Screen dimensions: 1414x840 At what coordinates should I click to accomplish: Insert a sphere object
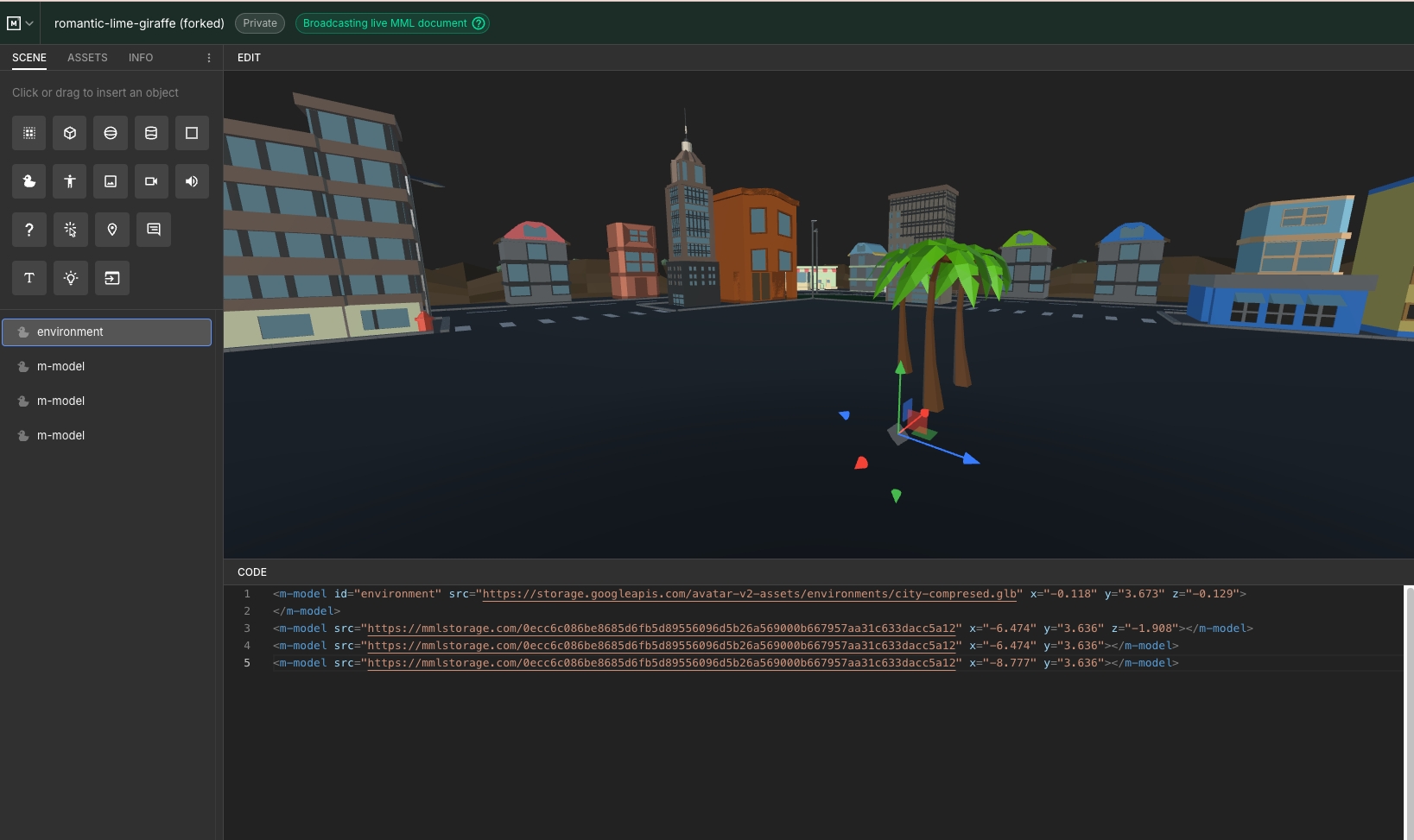tap(111, 133)
